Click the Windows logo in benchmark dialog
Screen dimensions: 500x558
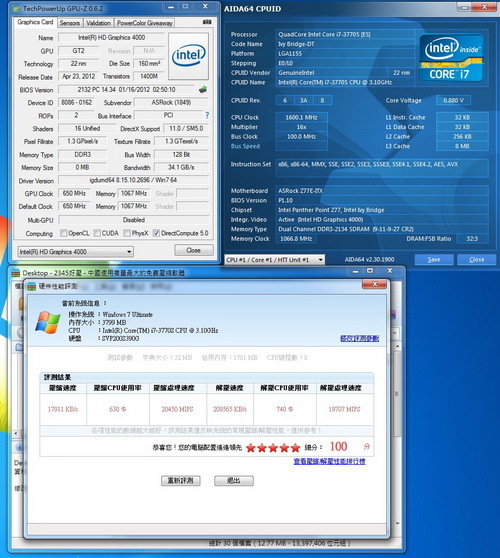pos(48,322)
